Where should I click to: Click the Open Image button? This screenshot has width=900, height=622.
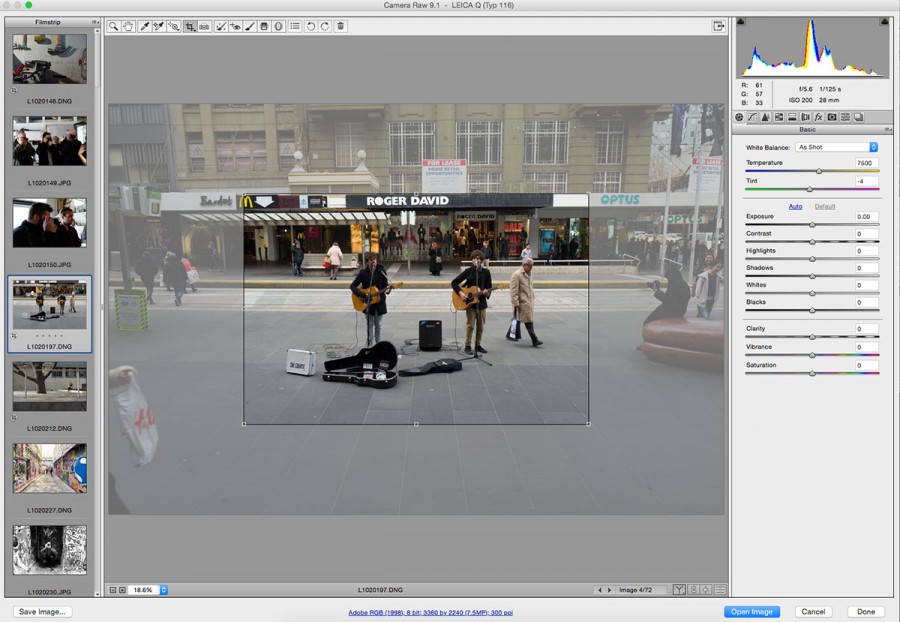(752, 612)
